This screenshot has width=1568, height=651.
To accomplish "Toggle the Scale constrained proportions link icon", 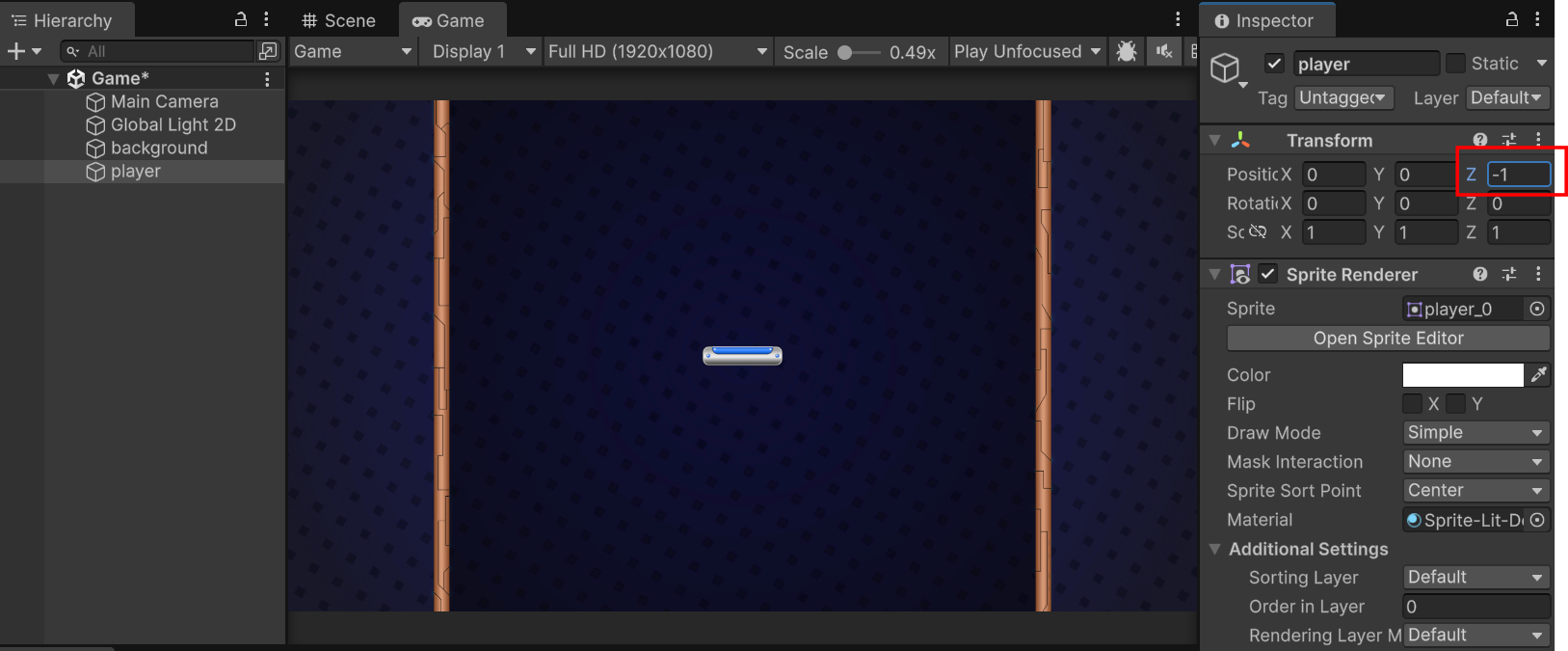I will click(x=1258, y=231).
